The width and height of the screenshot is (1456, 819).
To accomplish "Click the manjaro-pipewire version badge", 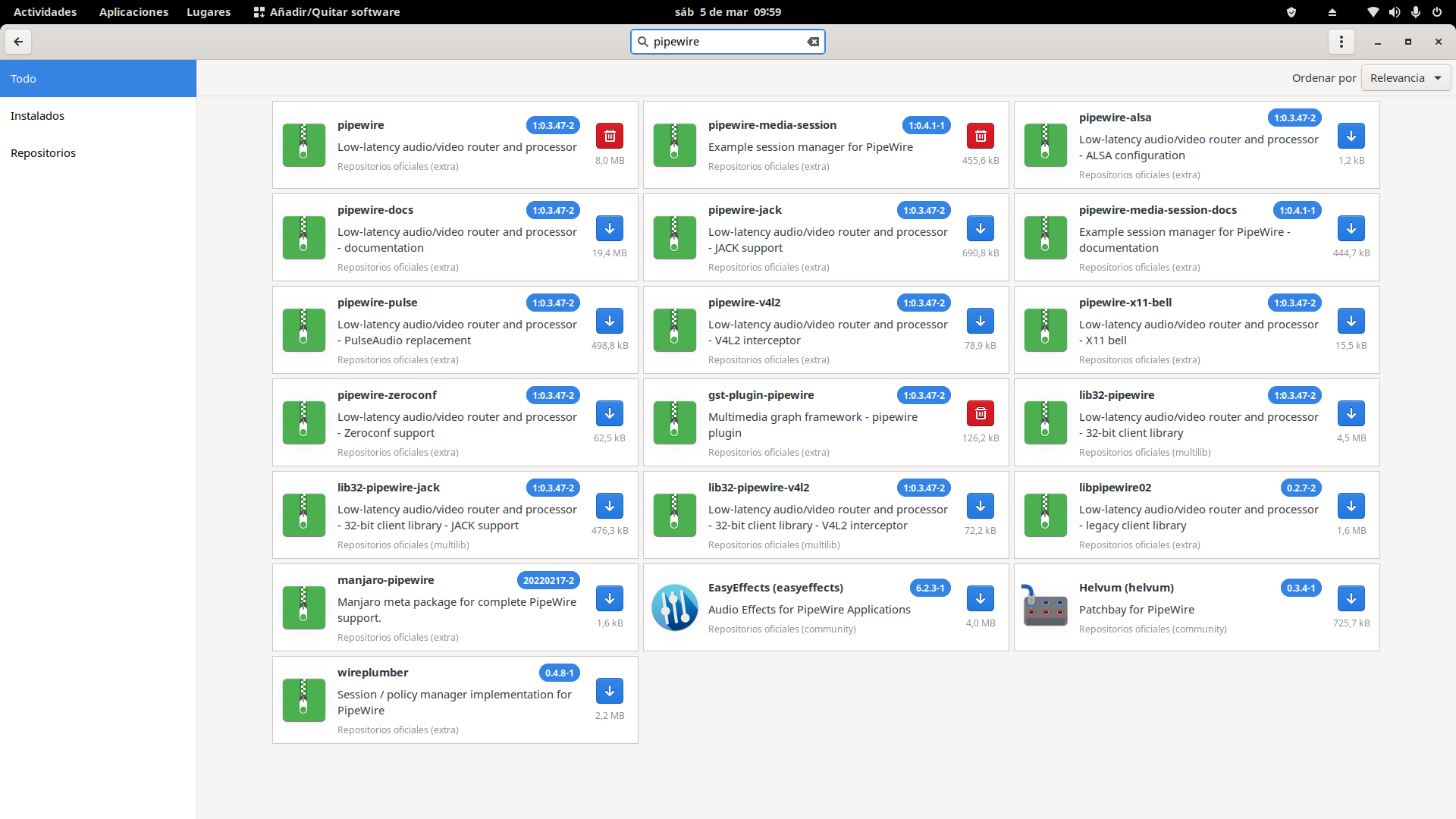I will click(548, 581).
